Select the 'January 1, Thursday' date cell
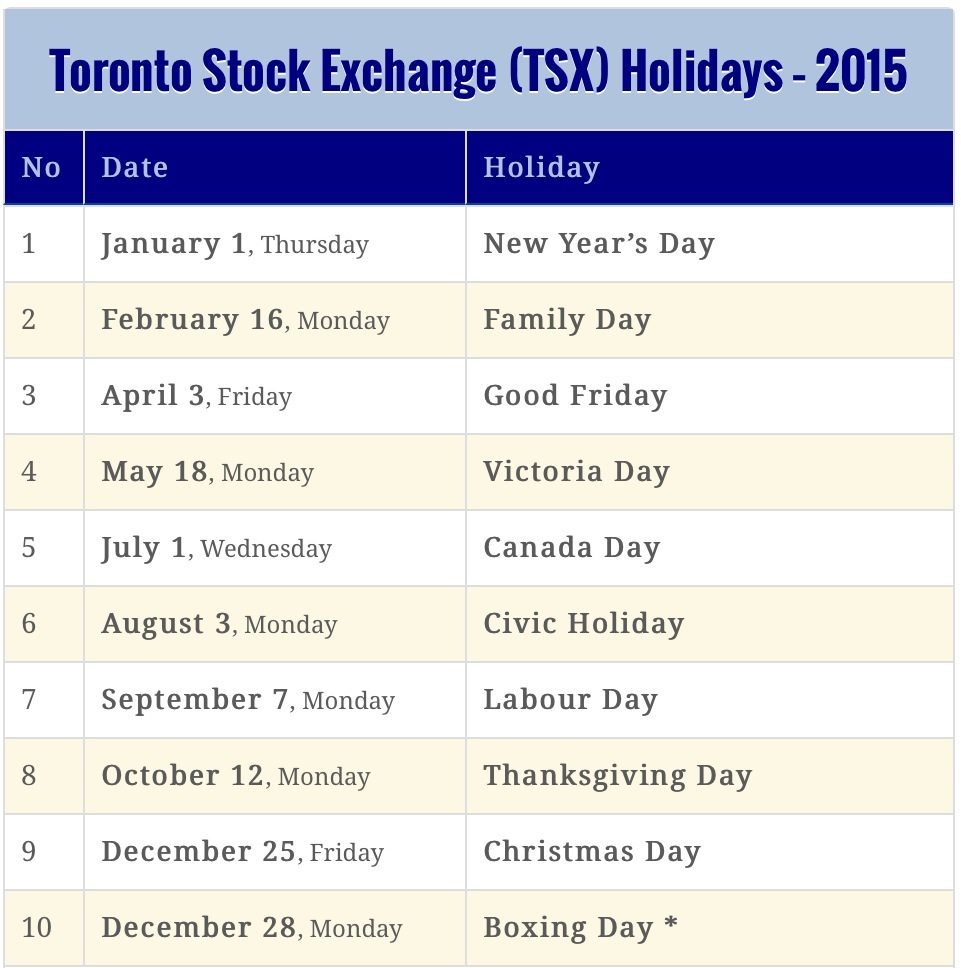This screenshot has width=961, height=968. (235, 244)
